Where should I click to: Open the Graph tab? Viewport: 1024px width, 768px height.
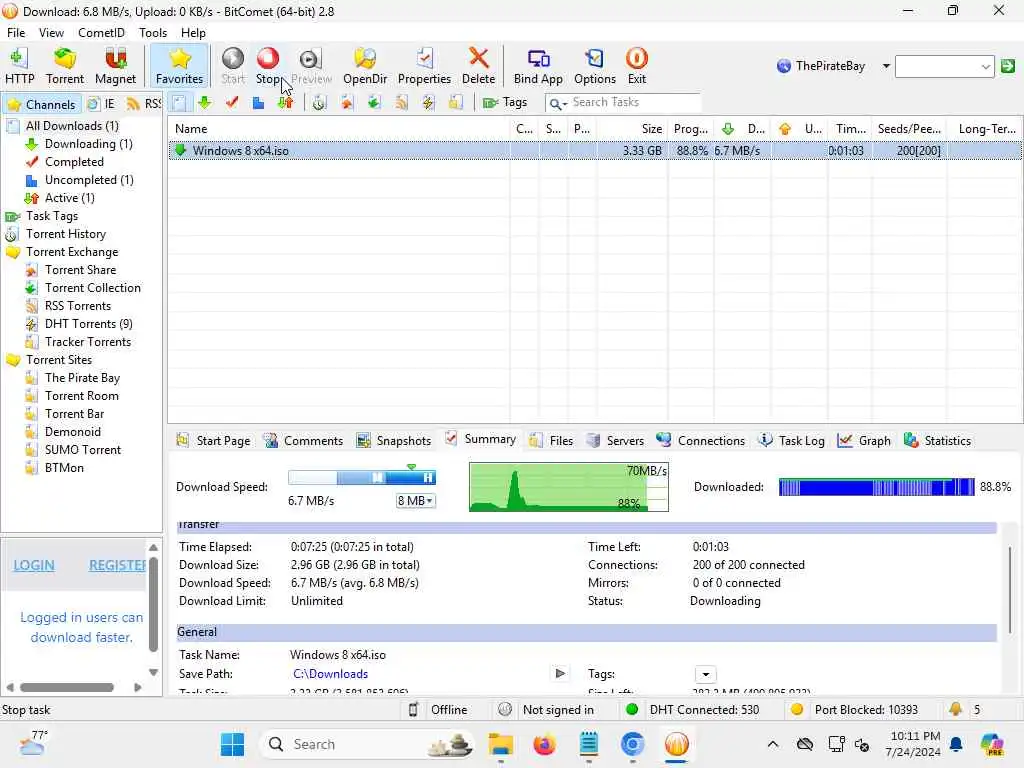click(864, 441)
